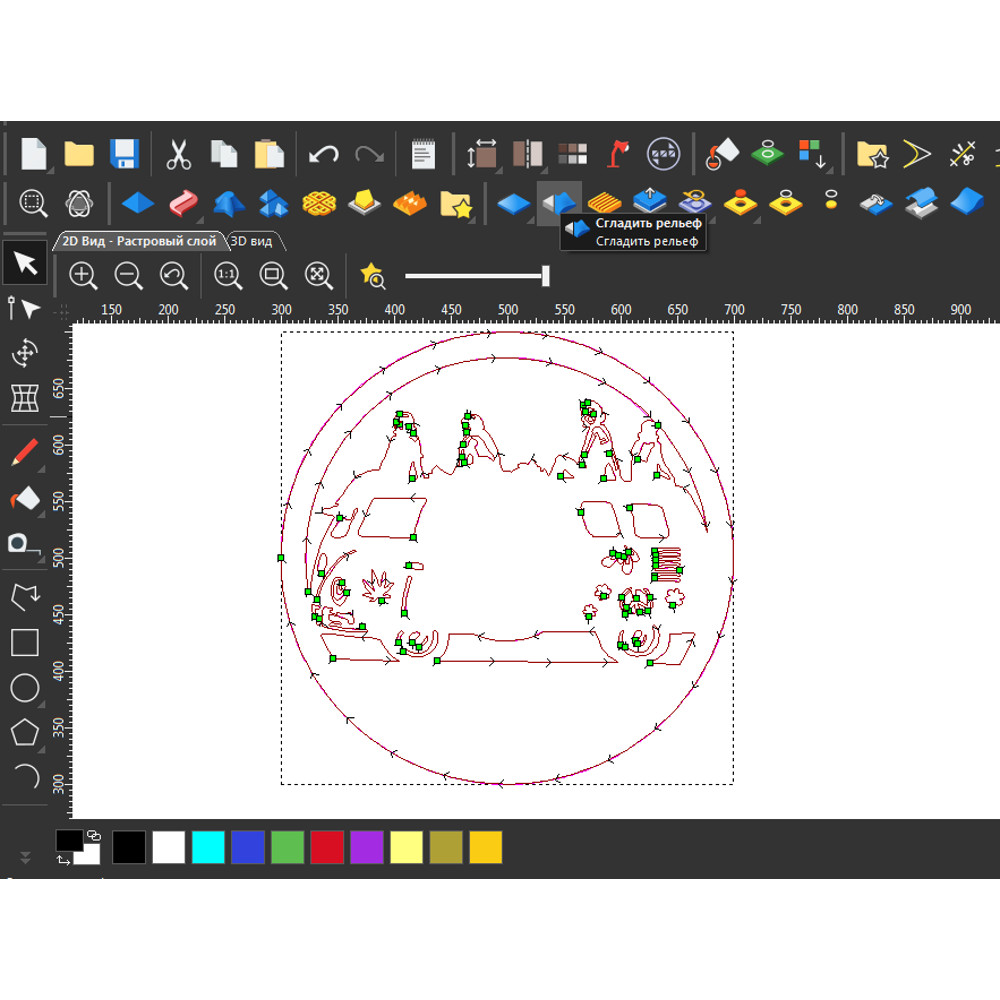Choose the Create Circle tool
Viewport: 1000px width, 1000px height.
24,688
